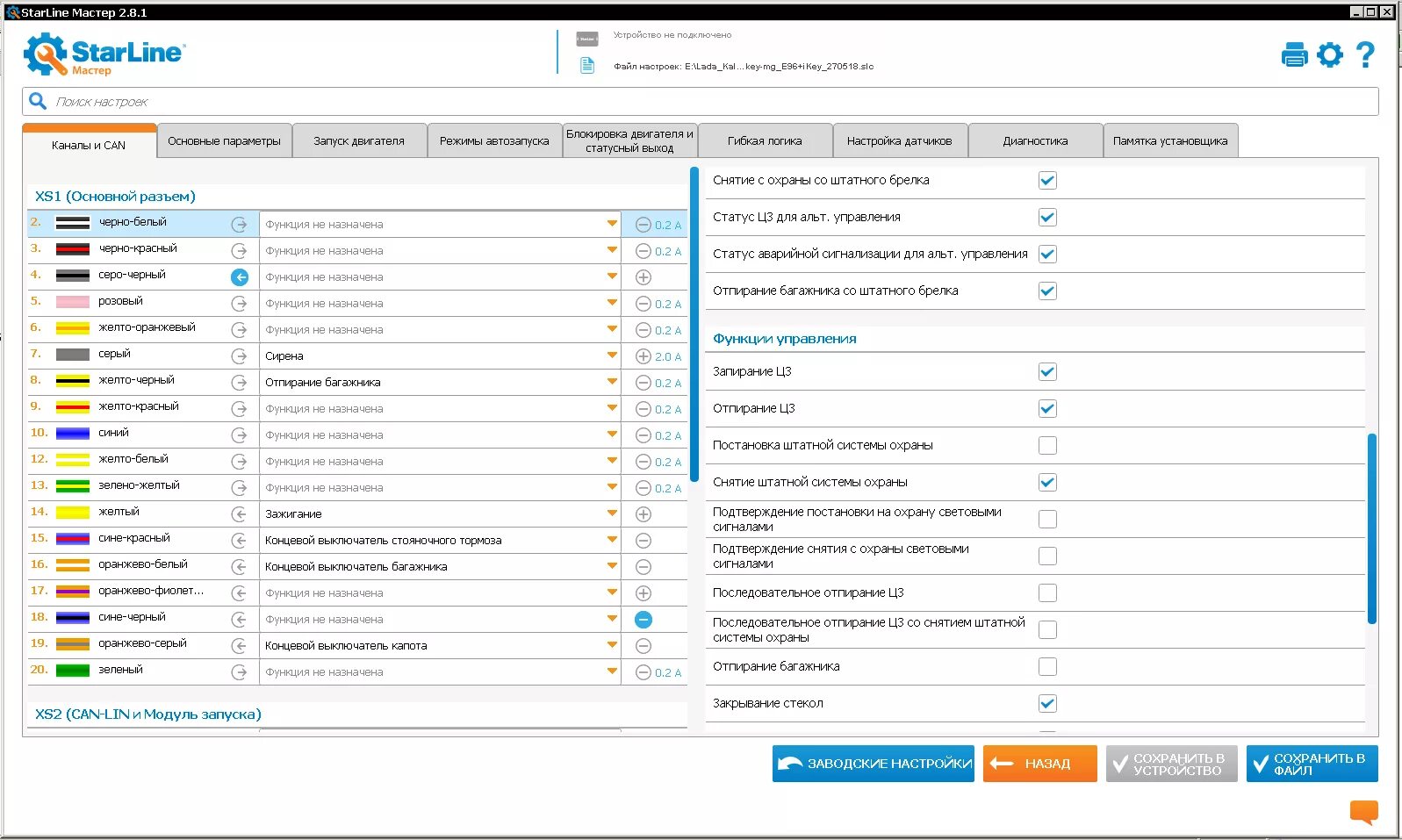
Task: Open the Настройка датчиков tab
Action: [900, 140]
